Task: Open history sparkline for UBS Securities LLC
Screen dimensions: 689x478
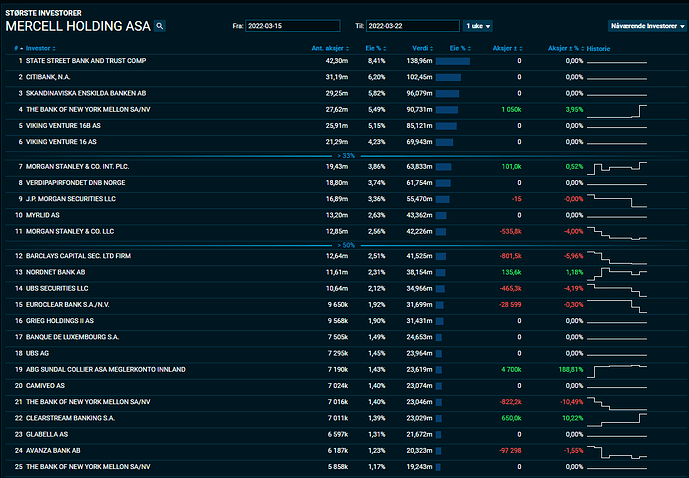Action: click(617, 290)
